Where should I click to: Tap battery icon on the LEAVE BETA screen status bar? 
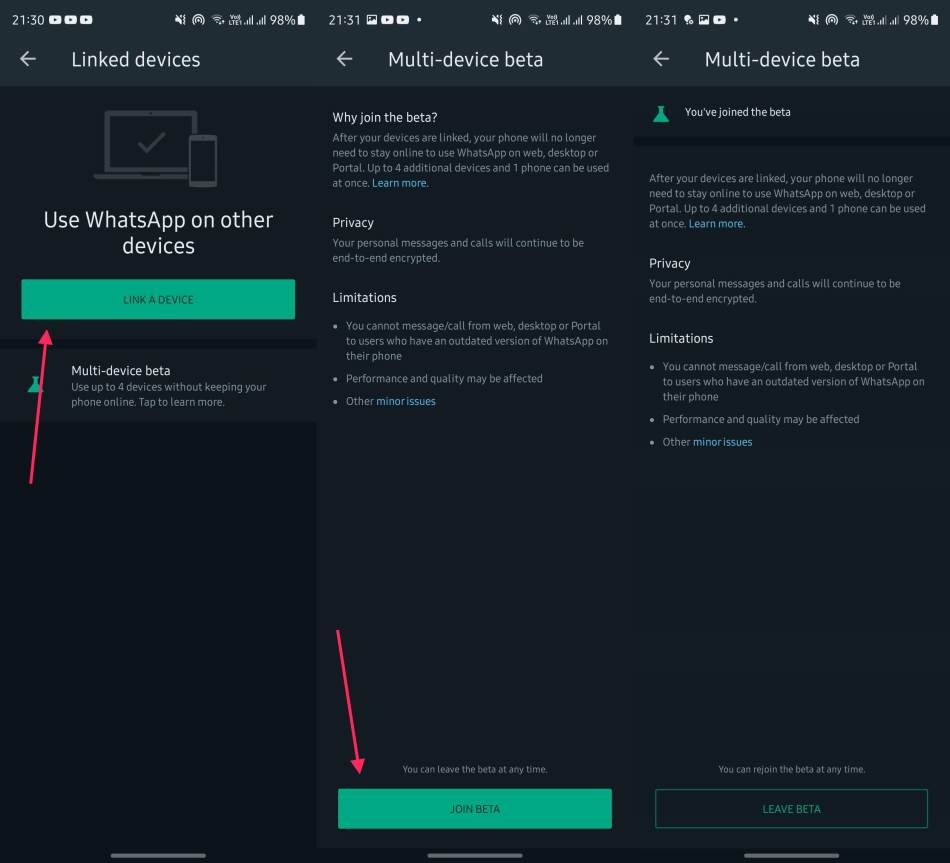coord(935,20)
